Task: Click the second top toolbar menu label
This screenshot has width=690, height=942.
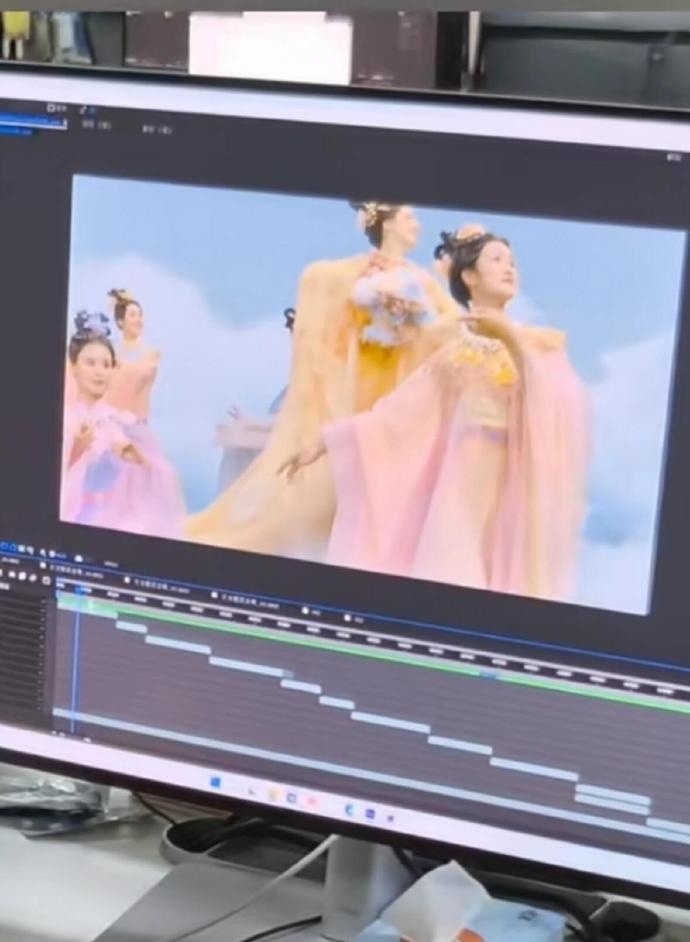Action: tap(157, 129)
